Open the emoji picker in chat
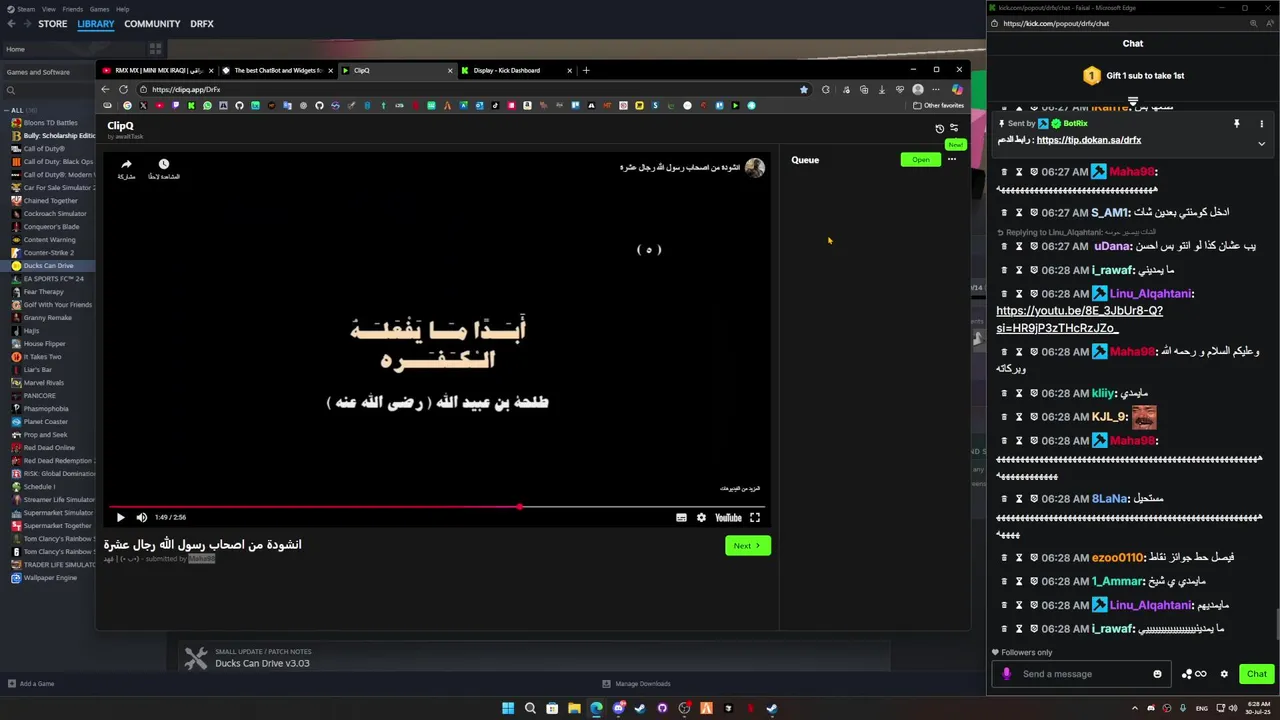Screen dimensions: 1280x720 click(1157, 674)
